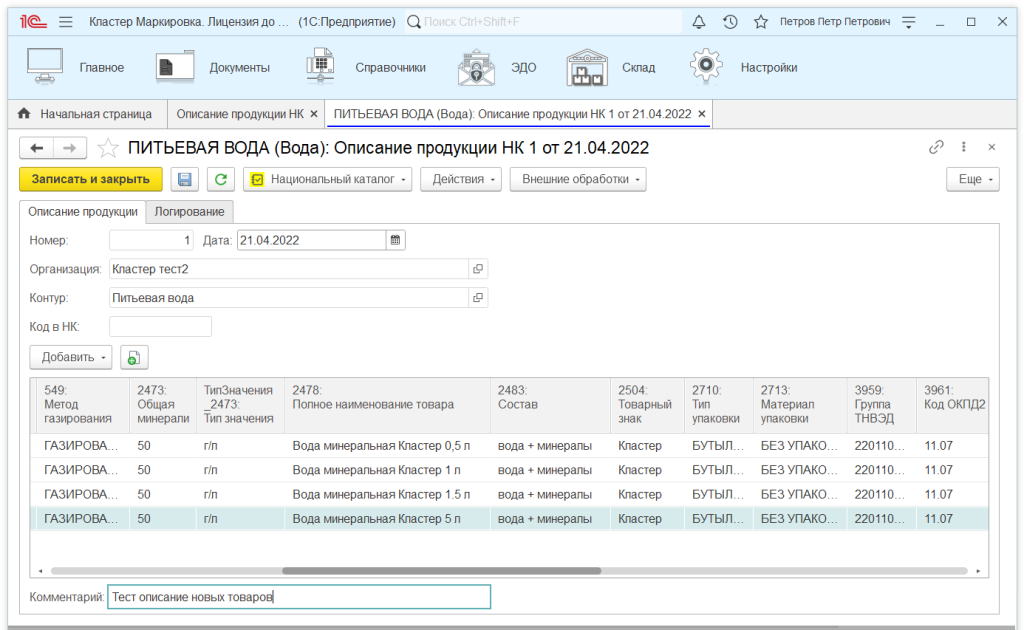Click column header 549: Метод газирования
Screen dimensions: 1024x630
(x=81, y=405)
